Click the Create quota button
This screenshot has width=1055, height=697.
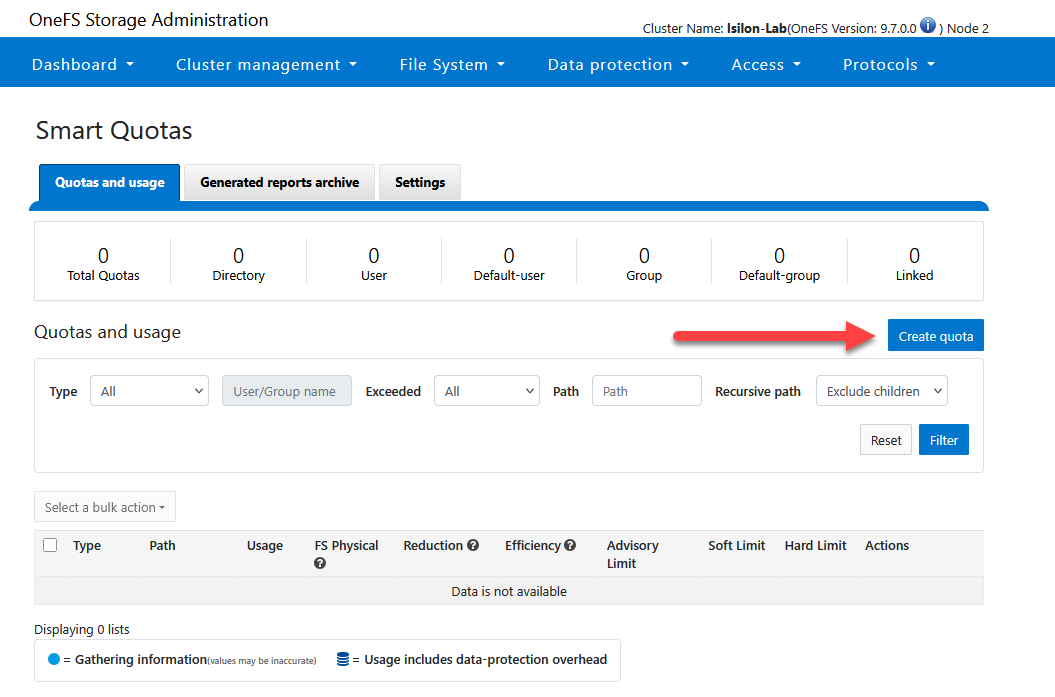pos(935,335)
